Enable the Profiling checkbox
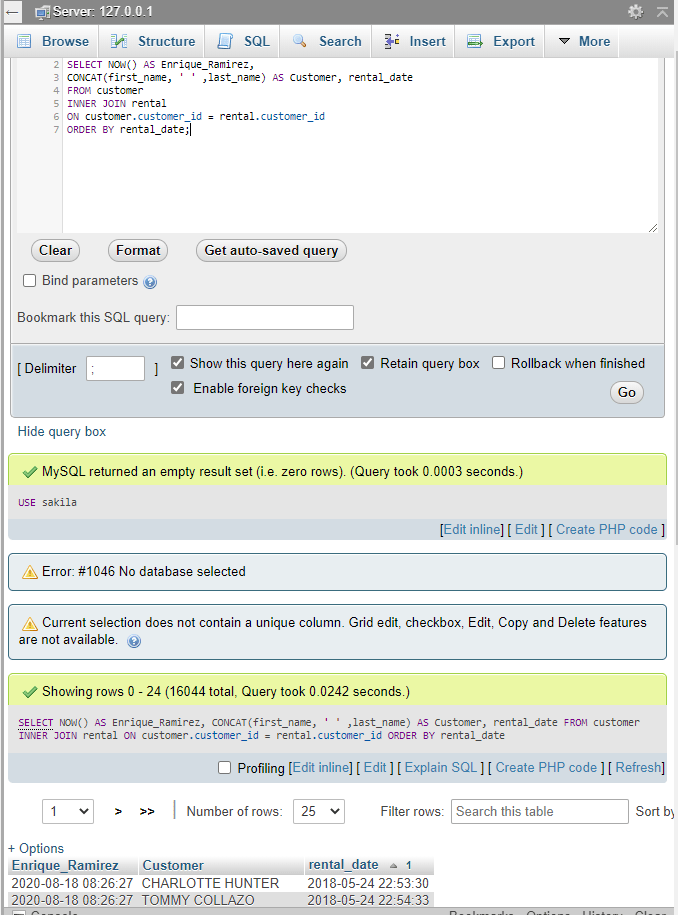This screenshot has width=678, height=915. pos(224,767)
